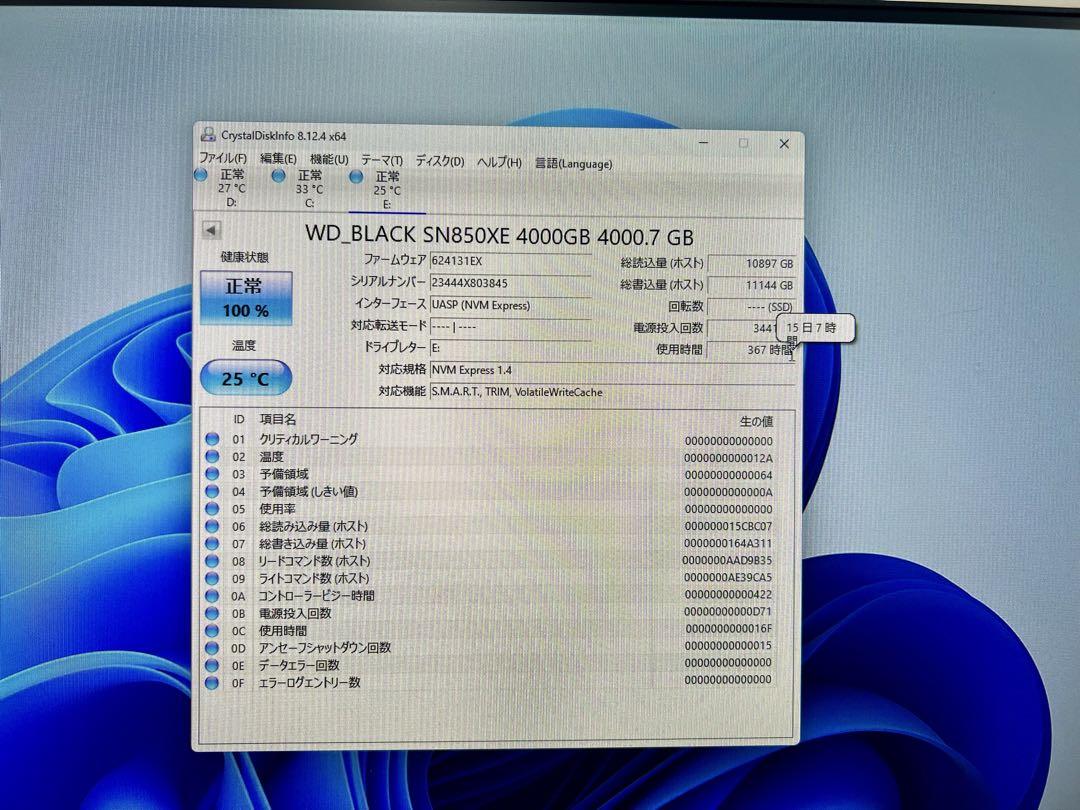
Task: Open the 機能(U) menu
Action: 329,159
